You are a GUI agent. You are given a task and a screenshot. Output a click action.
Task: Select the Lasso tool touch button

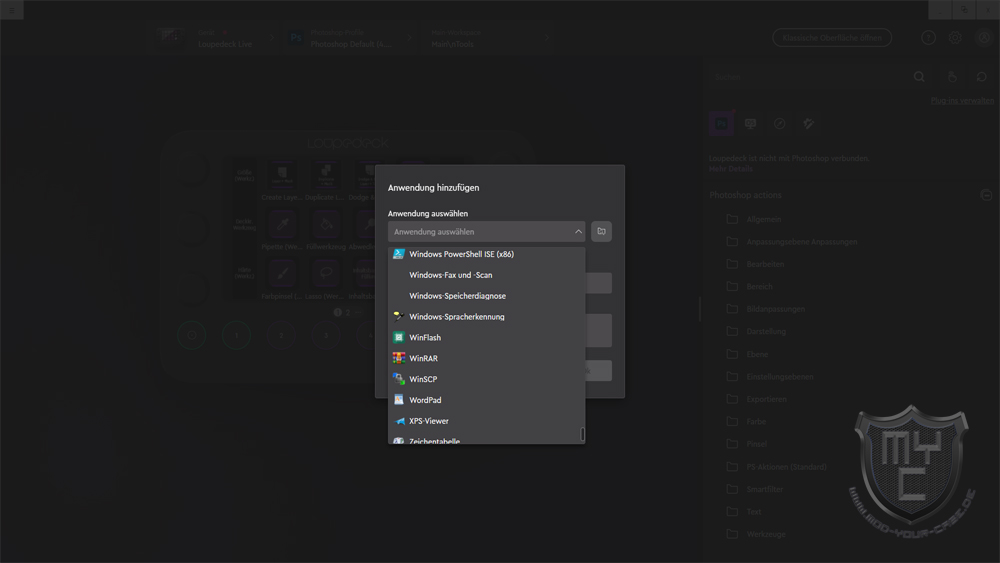(x=326, y=274)
